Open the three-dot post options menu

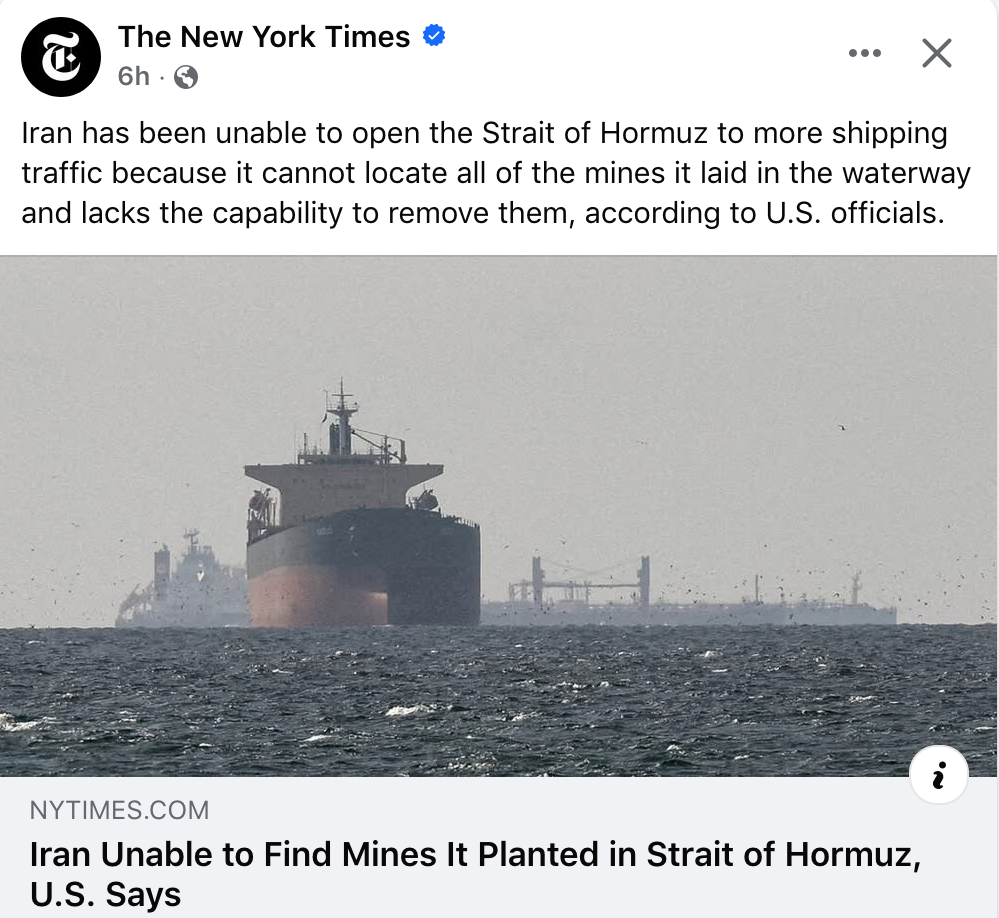pyautogui.click(x=864, y=53)
